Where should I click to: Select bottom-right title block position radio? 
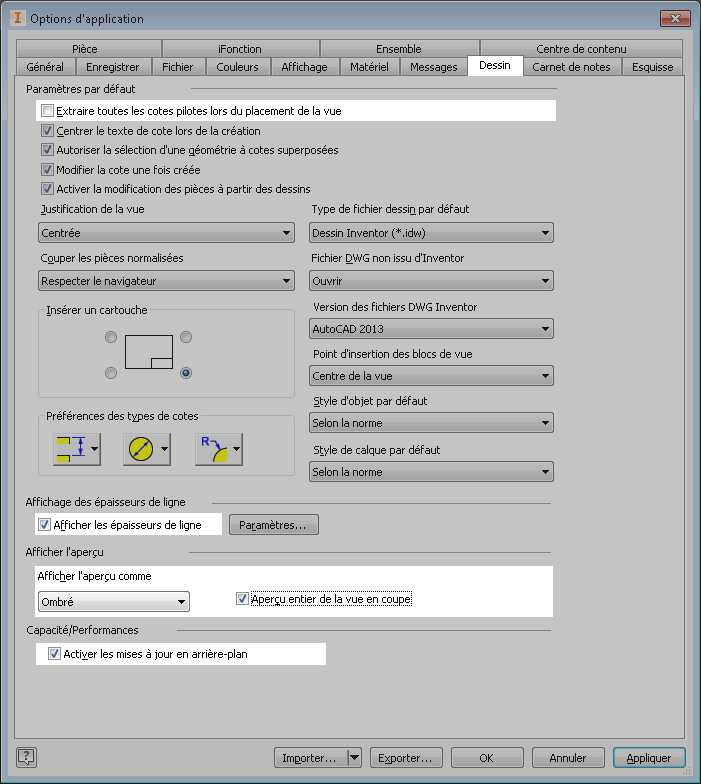coord(186,373)
